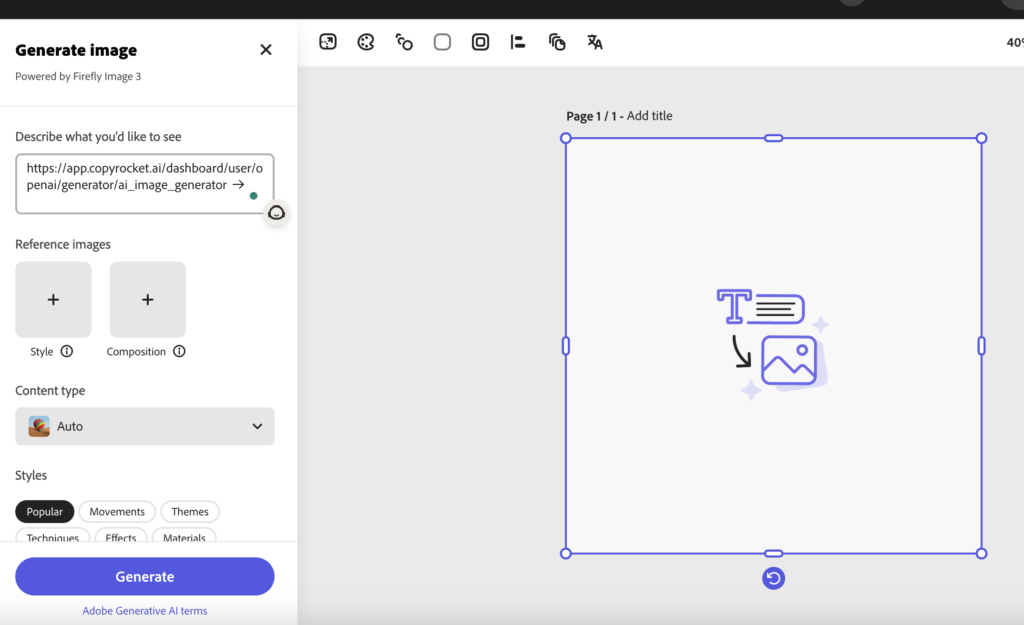Select the Popular styles tab
1024x625 pixels.
(45, 512)
